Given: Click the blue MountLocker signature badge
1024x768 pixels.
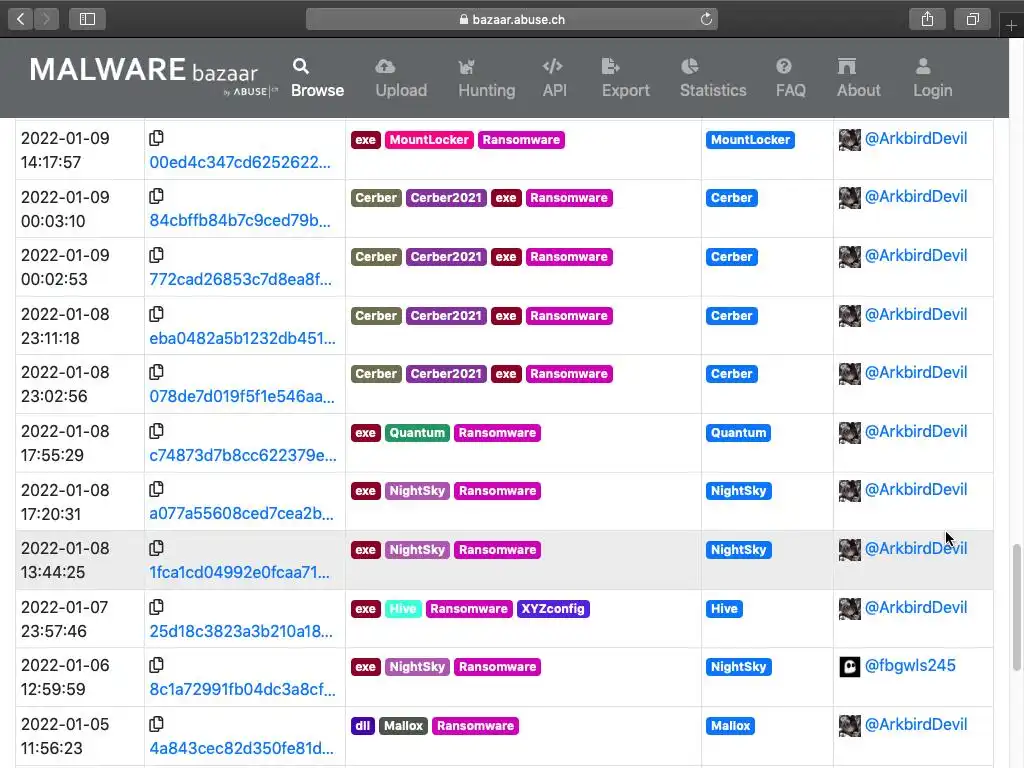Looking at the screenshot, I should [x=750, y=140].
